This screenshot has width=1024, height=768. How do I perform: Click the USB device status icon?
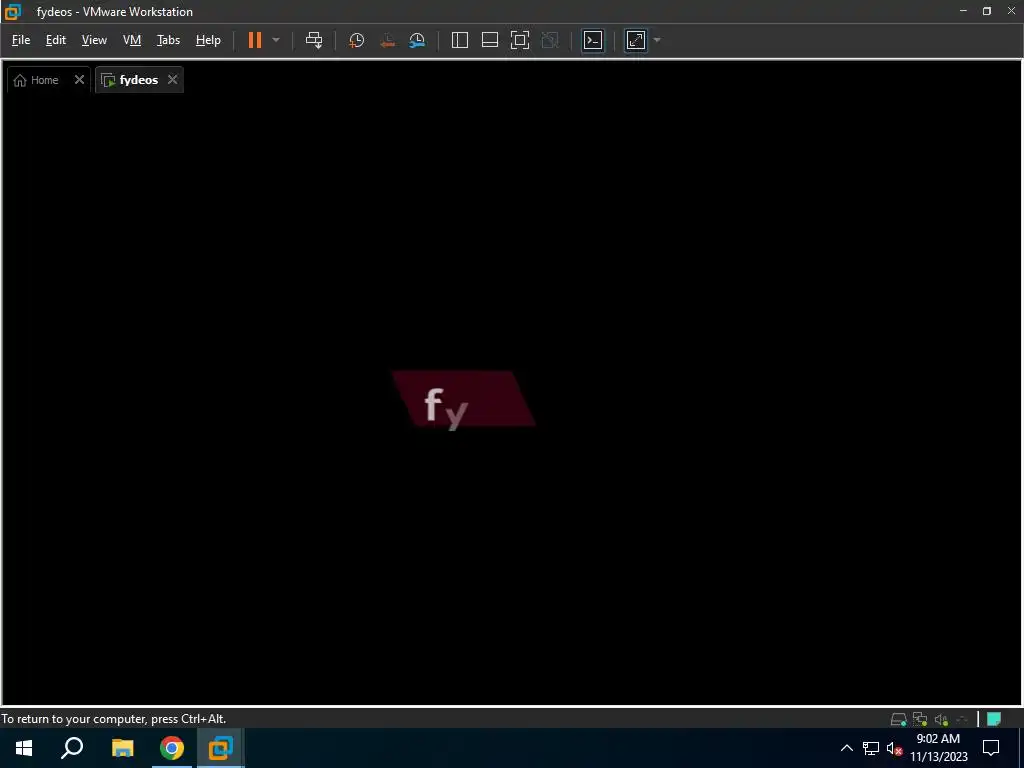click(962, 720)
